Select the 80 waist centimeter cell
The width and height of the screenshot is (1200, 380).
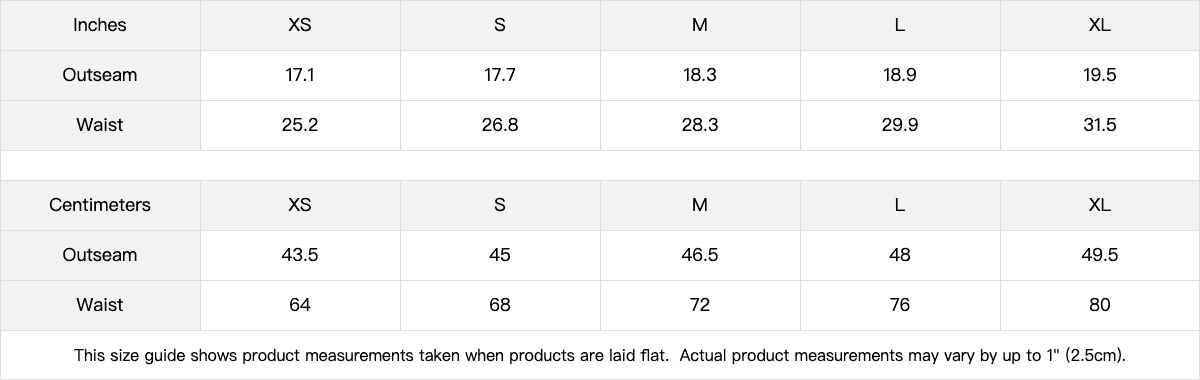pos(1100,305)
